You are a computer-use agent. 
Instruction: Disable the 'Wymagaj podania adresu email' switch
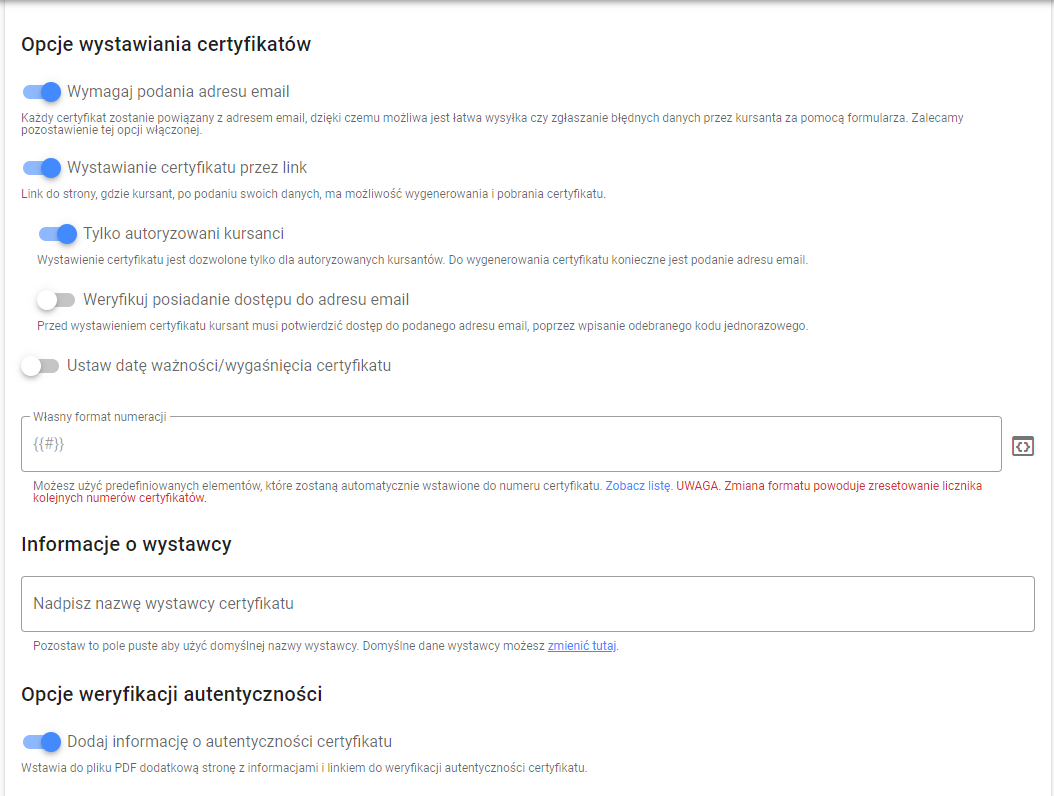pyautogui.click(x=42, y=91)
